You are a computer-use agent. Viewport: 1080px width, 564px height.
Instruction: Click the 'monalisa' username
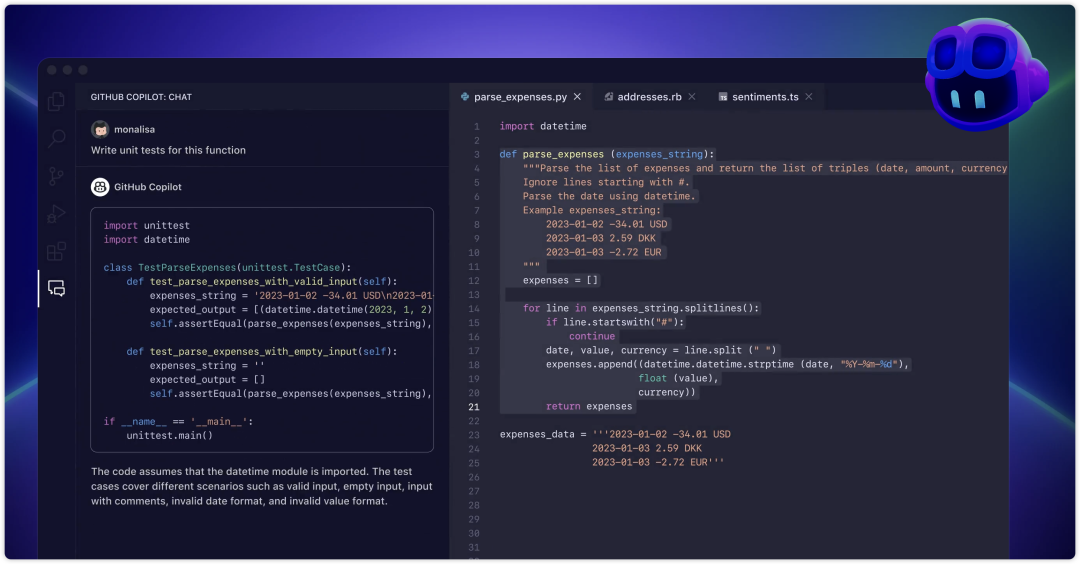click(134, 129)
